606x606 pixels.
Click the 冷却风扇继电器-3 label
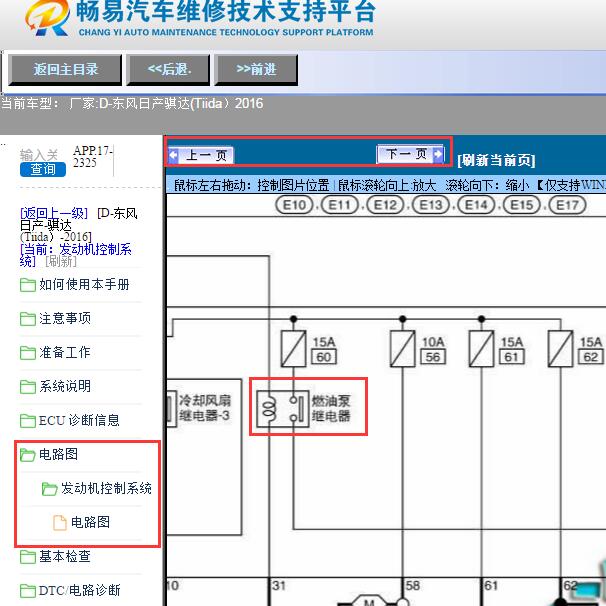(204, 408)
